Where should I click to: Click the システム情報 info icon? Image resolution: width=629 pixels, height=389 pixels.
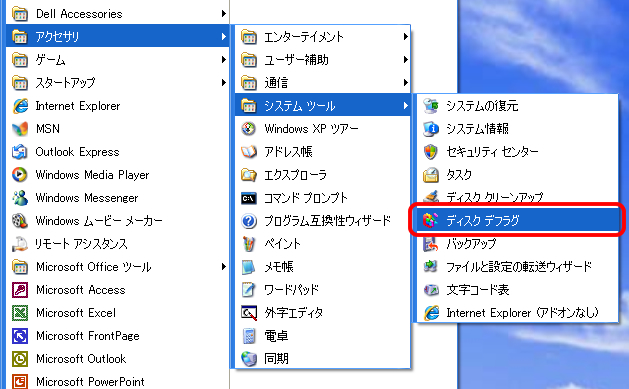point(431,129)
